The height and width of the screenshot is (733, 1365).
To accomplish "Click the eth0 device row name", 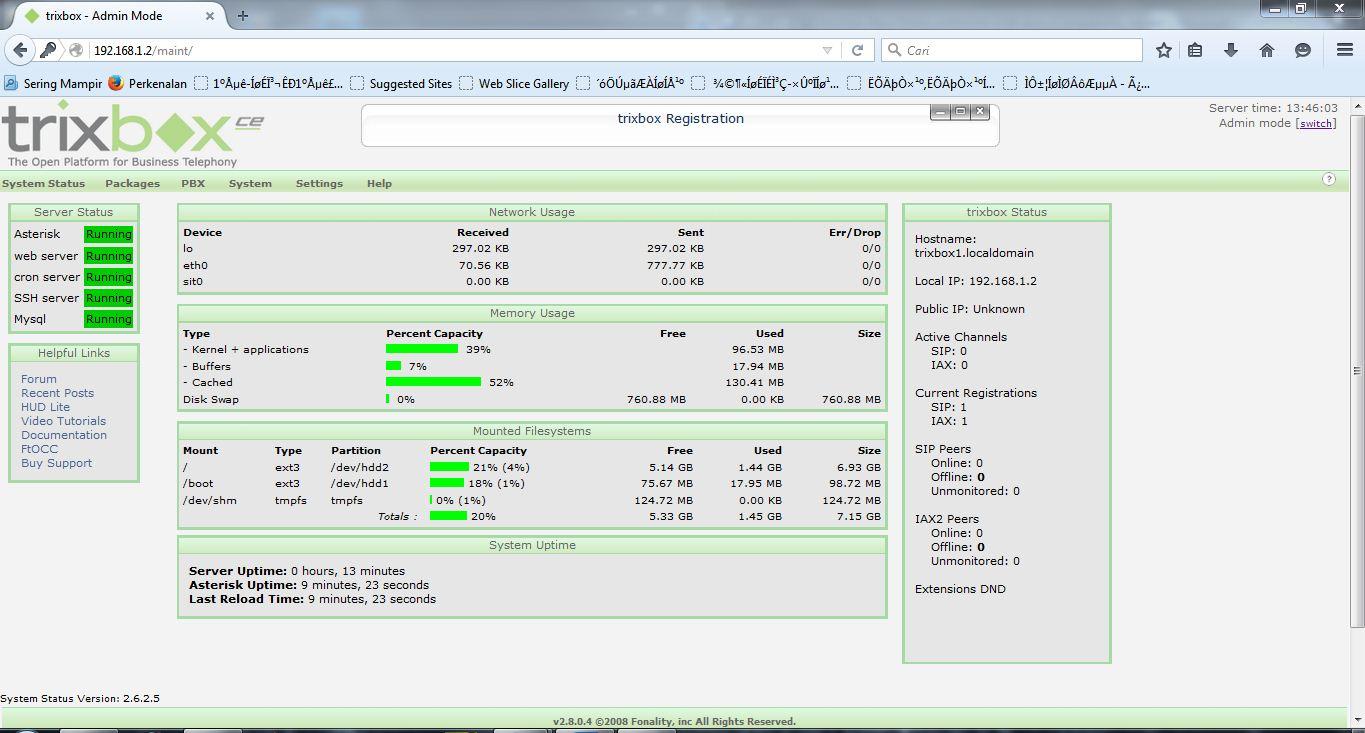I will (x=195, y=265).
